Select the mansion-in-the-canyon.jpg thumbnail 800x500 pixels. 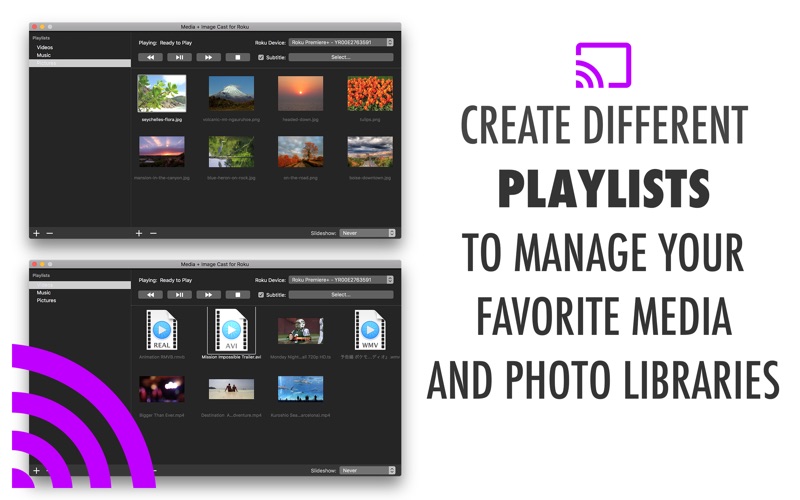162,152
